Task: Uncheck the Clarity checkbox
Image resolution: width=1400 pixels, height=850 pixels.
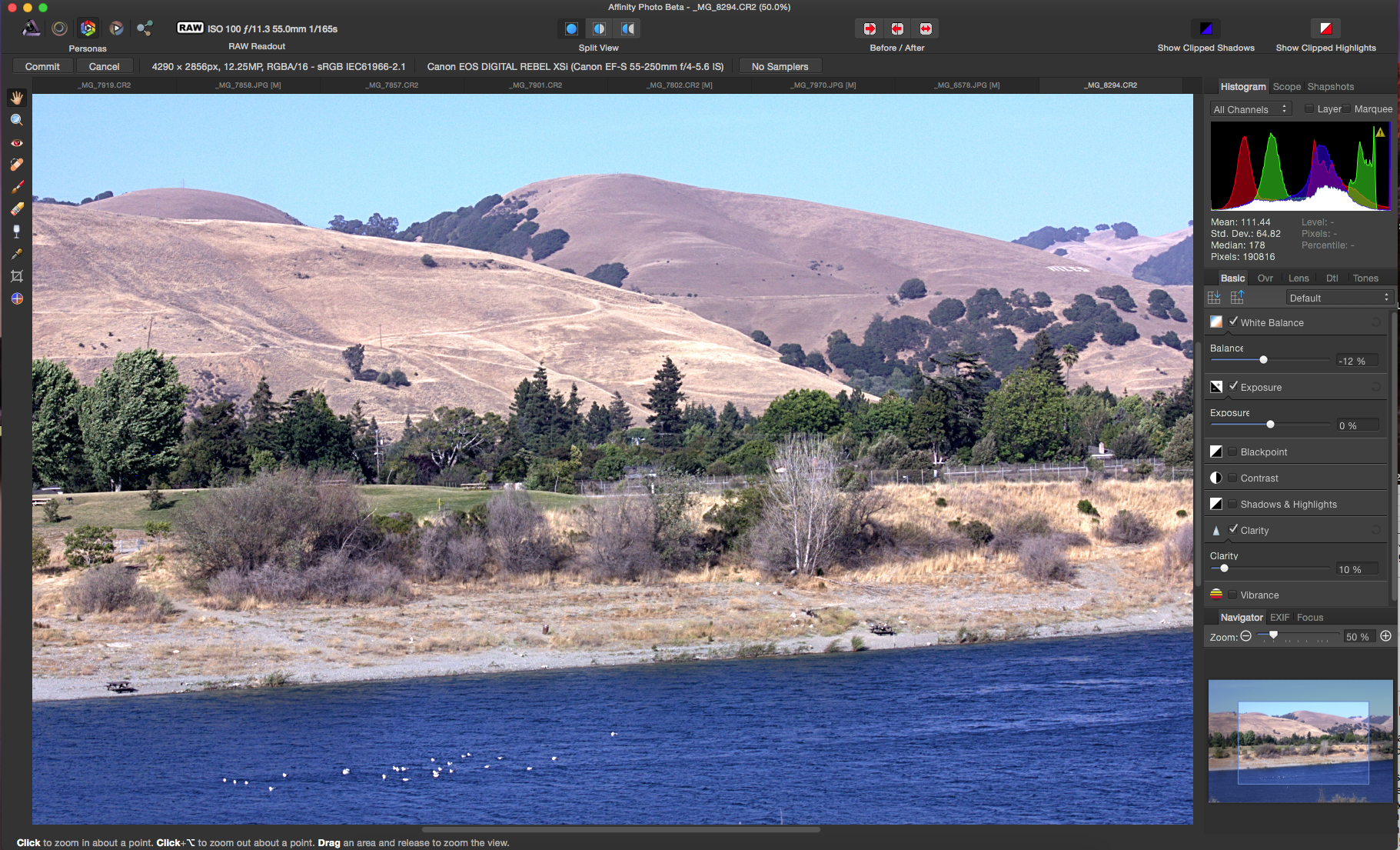Action: pos(1233,529)
